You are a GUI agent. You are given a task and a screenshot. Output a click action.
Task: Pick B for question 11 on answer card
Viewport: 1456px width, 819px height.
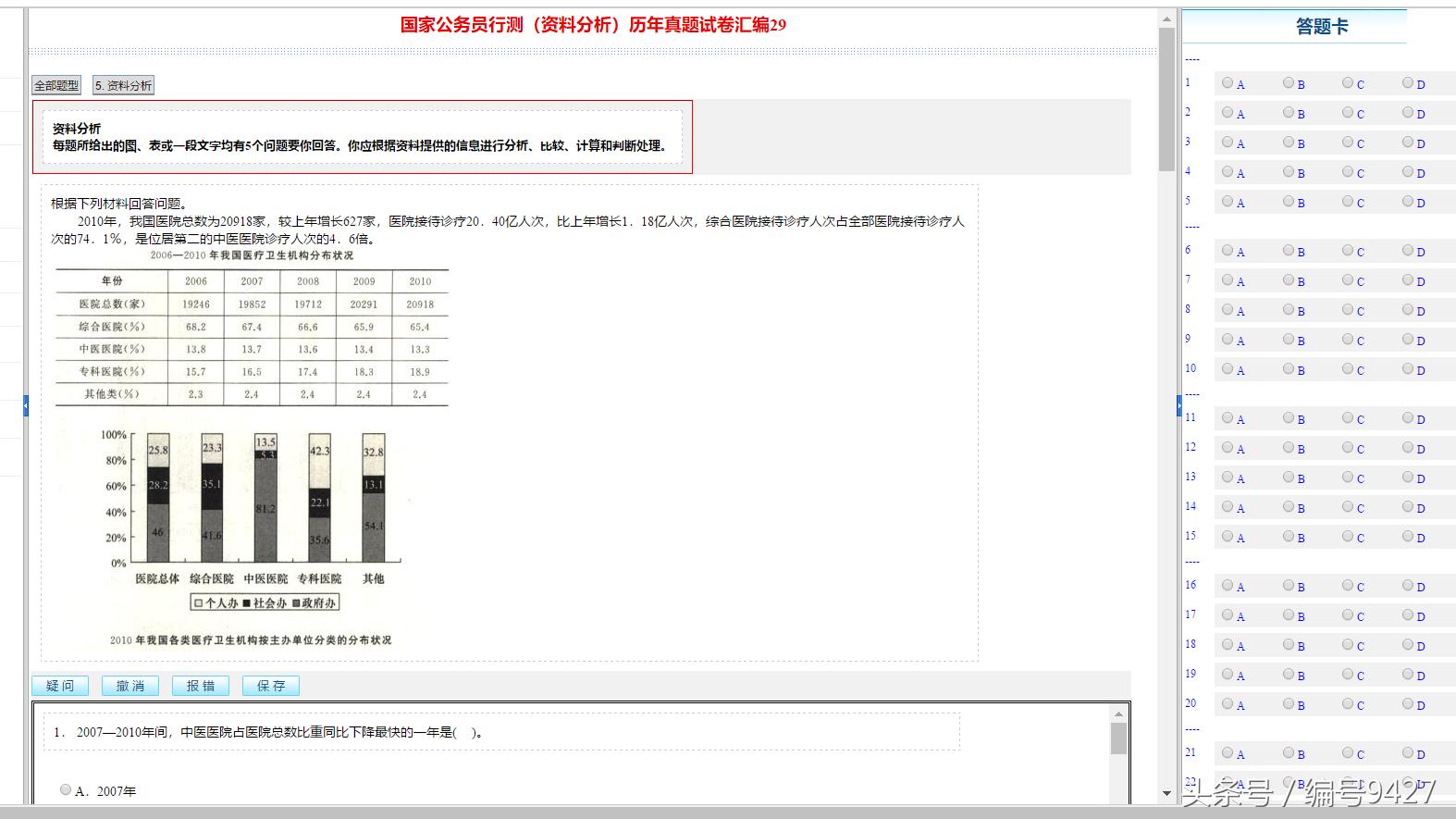(1289, 417)
